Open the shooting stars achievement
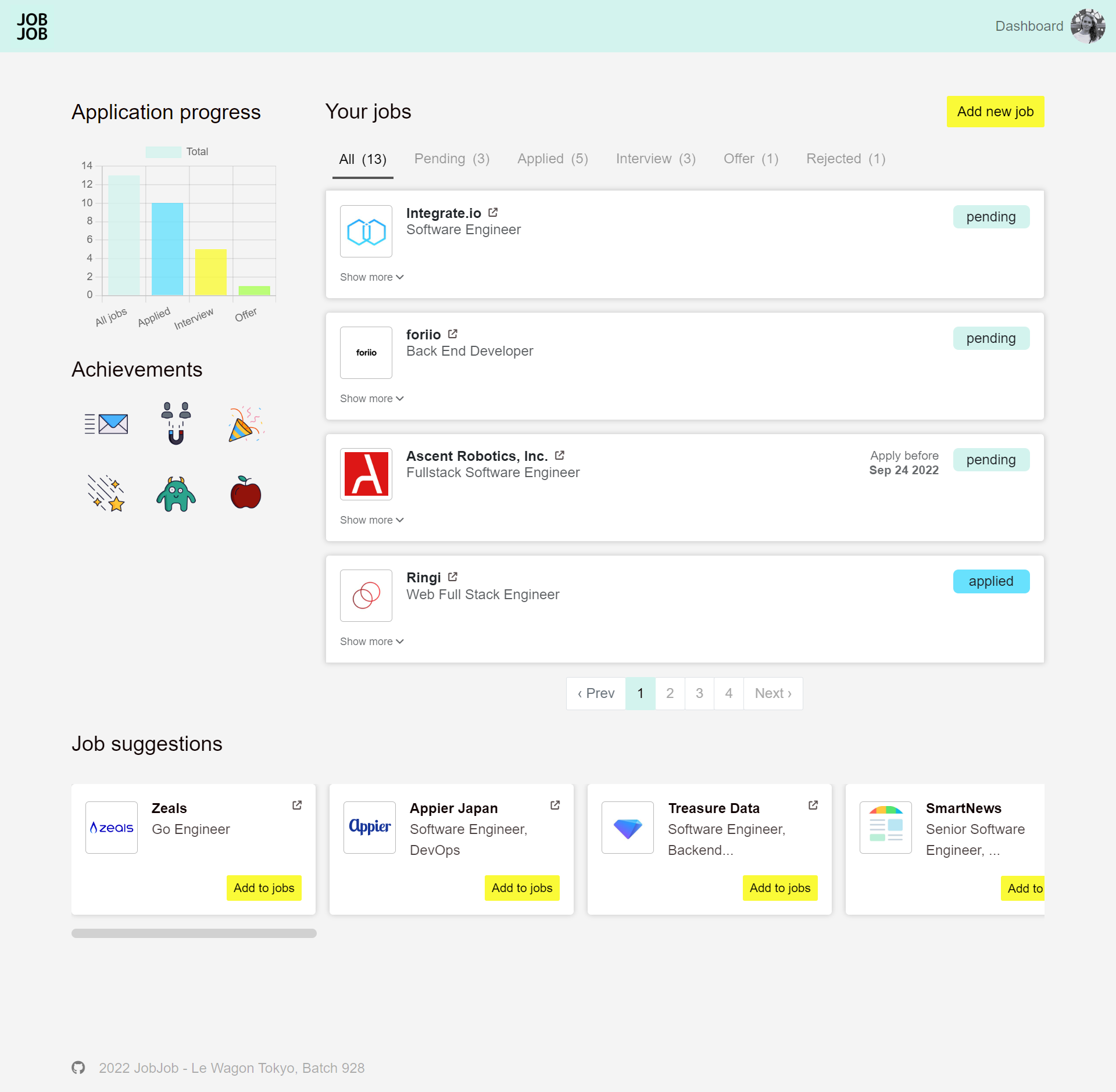 (x=107, y=493)
